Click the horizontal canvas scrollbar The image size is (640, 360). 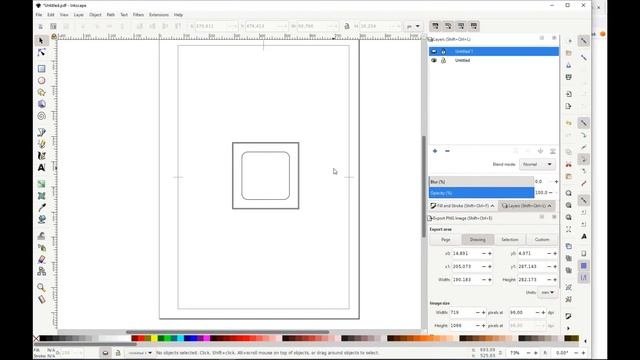pos(227,332)
